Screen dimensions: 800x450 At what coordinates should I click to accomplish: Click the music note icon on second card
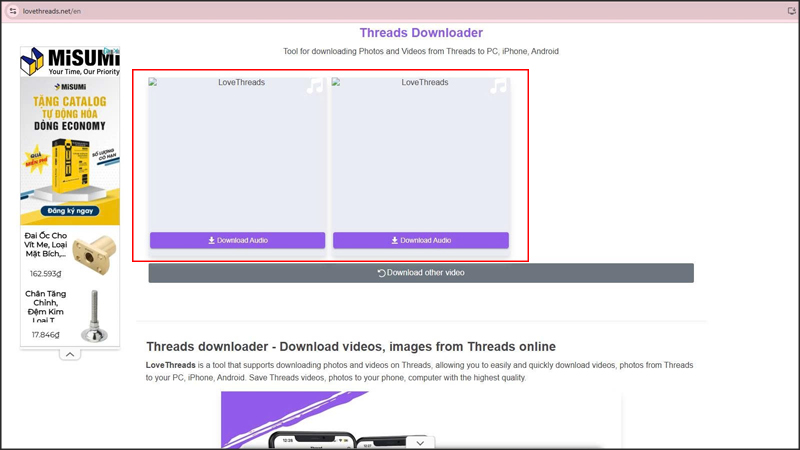click(x=498, y=87)
